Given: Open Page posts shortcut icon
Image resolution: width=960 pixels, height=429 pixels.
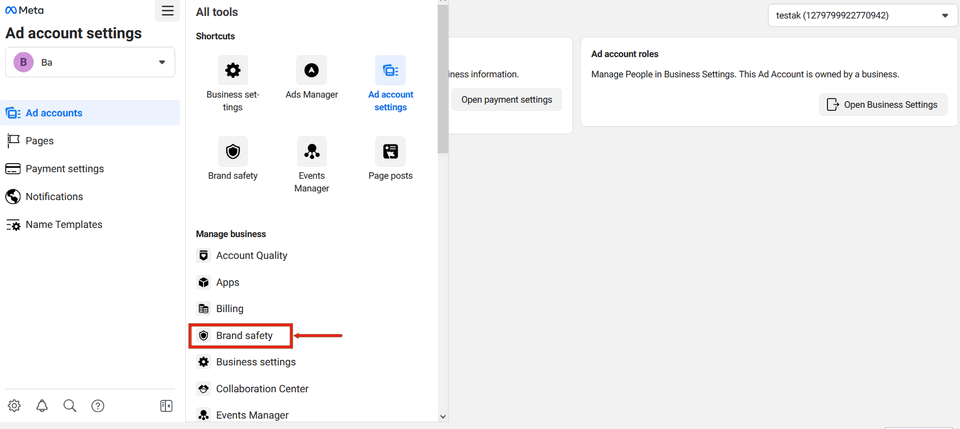Looking at the screenshot, I should [x=390, y=152].
